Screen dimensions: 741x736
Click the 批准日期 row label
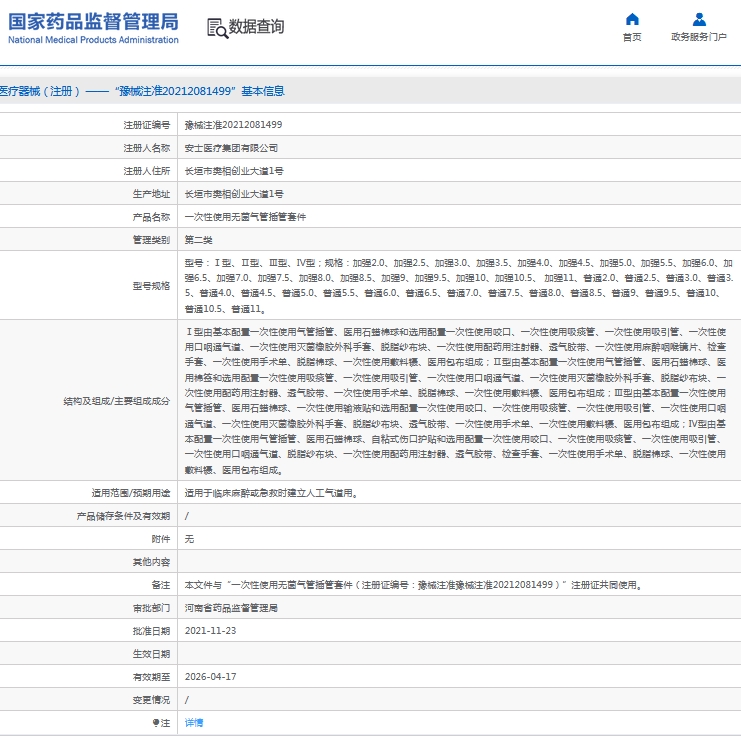tap(151, 631)
